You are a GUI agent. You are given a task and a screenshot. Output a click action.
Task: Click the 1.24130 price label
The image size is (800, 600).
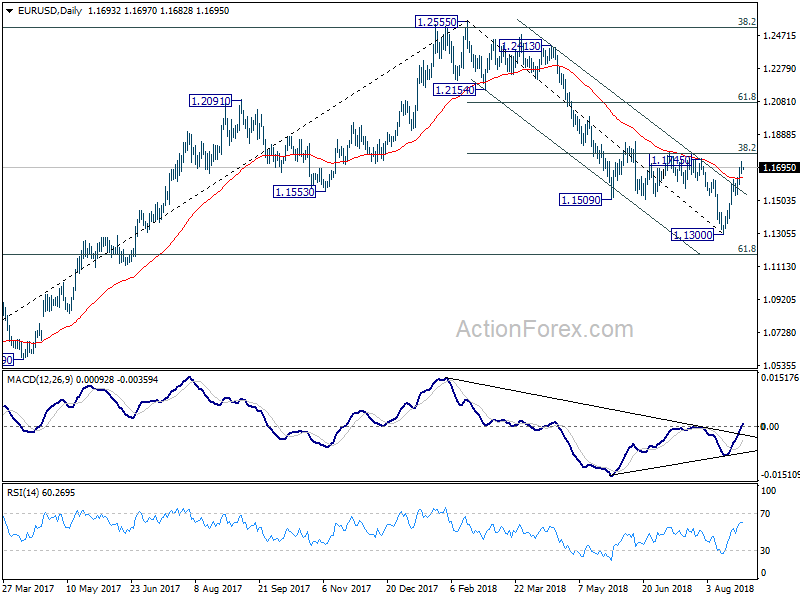click(x=520, y=46)
